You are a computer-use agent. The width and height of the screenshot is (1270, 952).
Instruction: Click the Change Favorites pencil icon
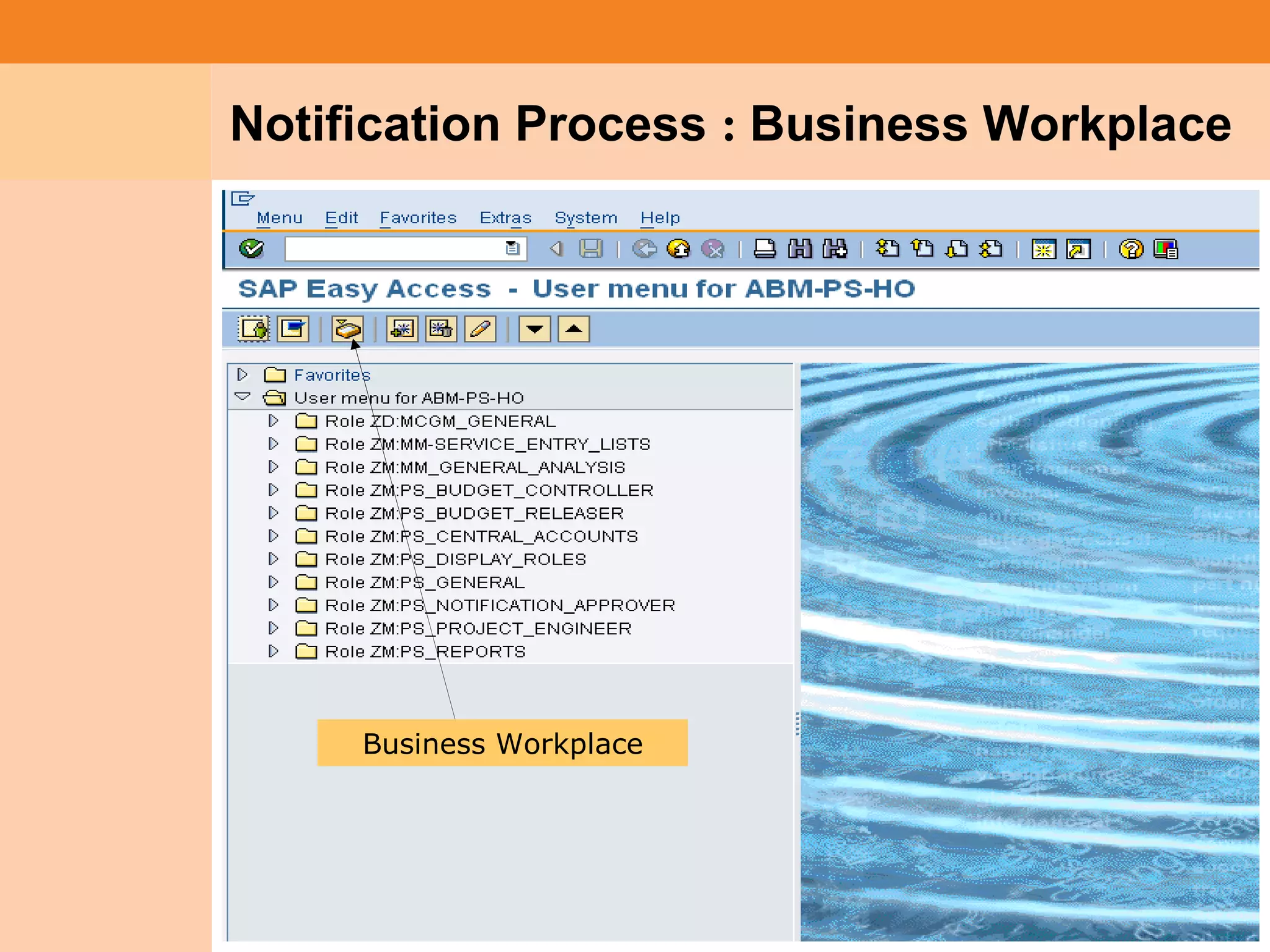[x=480, y=328]
